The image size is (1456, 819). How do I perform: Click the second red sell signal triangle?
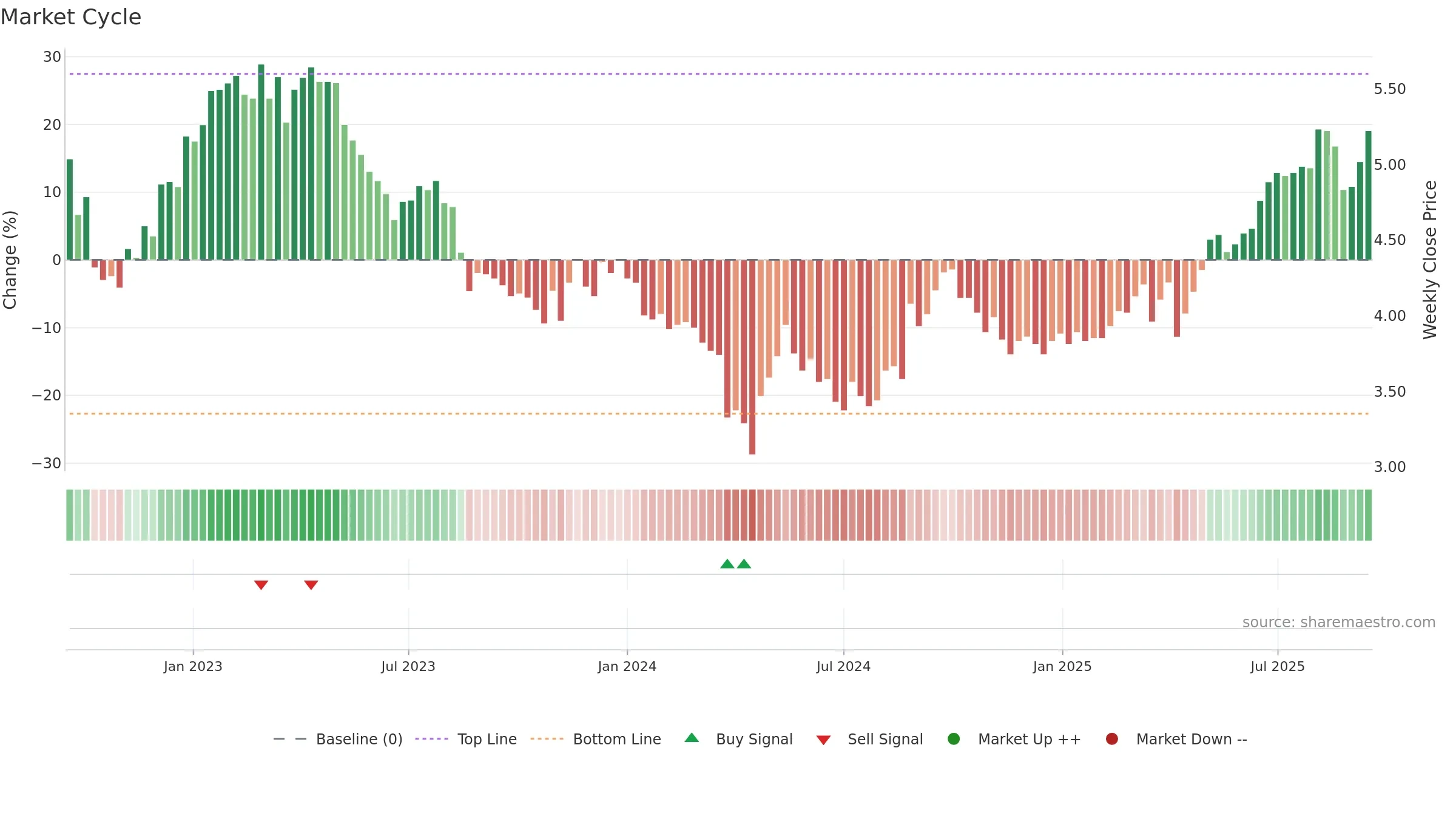tap(311, 585)
